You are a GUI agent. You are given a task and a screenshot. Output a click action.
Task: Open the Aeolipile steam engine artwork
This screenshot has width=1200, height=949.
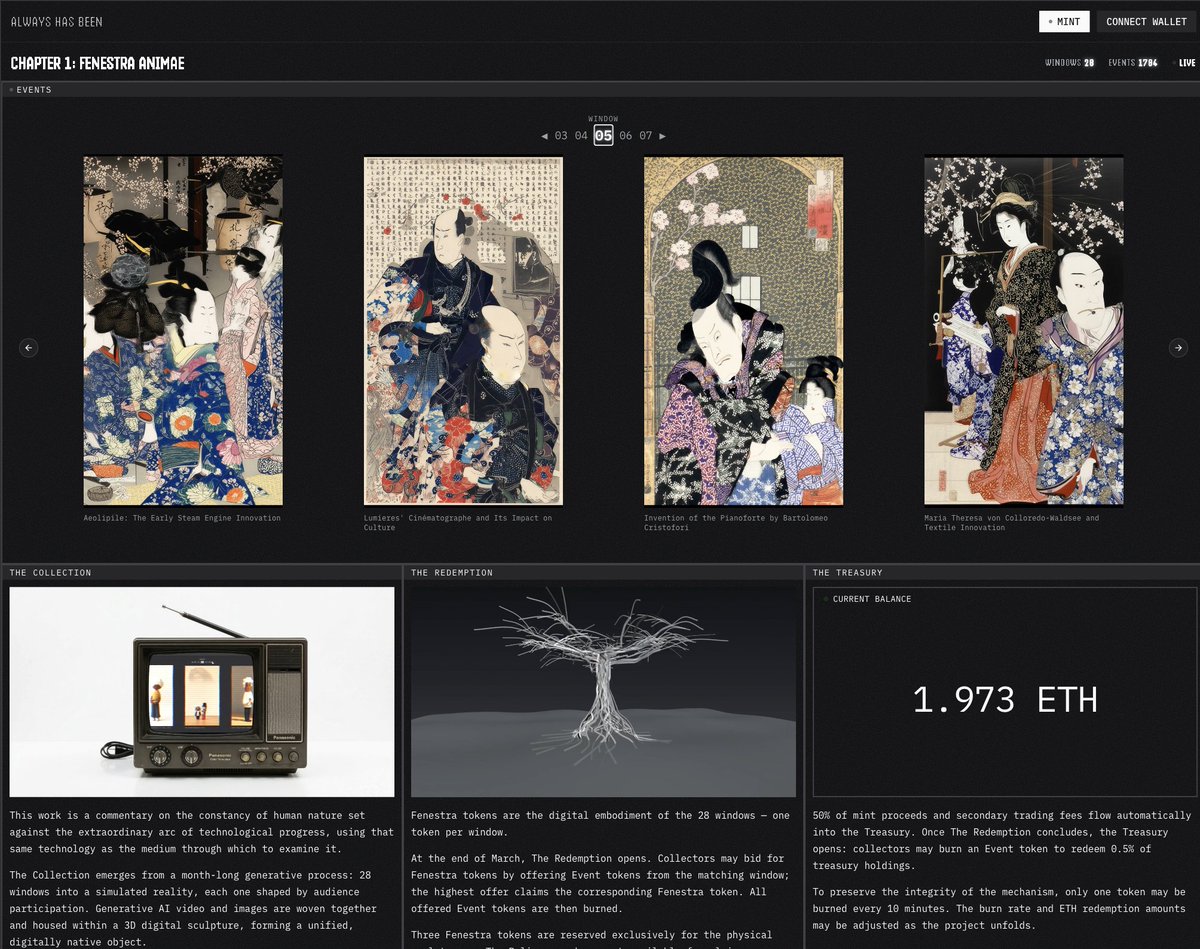pyautogui.click(x=183, y=331)
